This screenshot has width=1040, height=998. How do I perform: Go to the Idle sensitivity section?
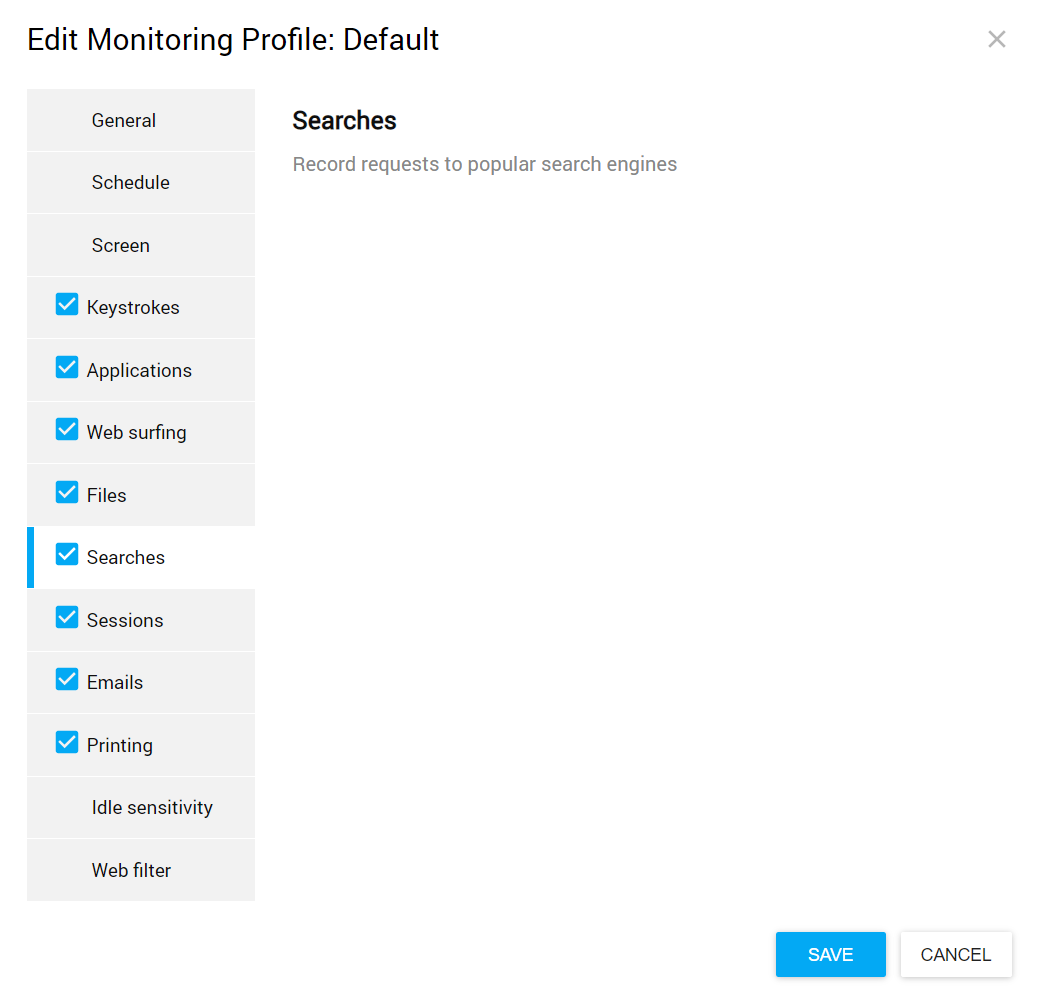point(152,808)
